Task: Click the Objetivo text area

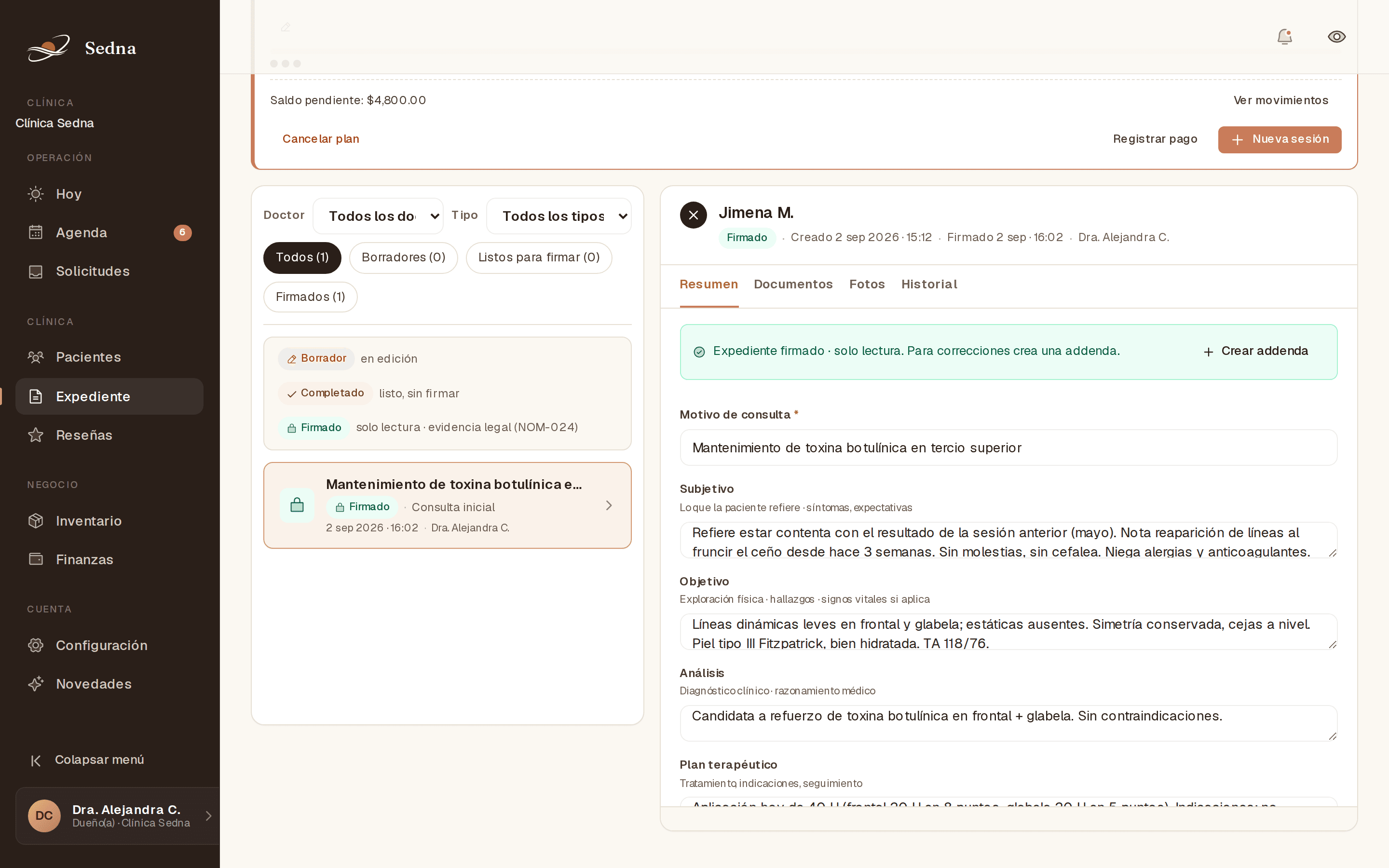Action: point(1008,632)
